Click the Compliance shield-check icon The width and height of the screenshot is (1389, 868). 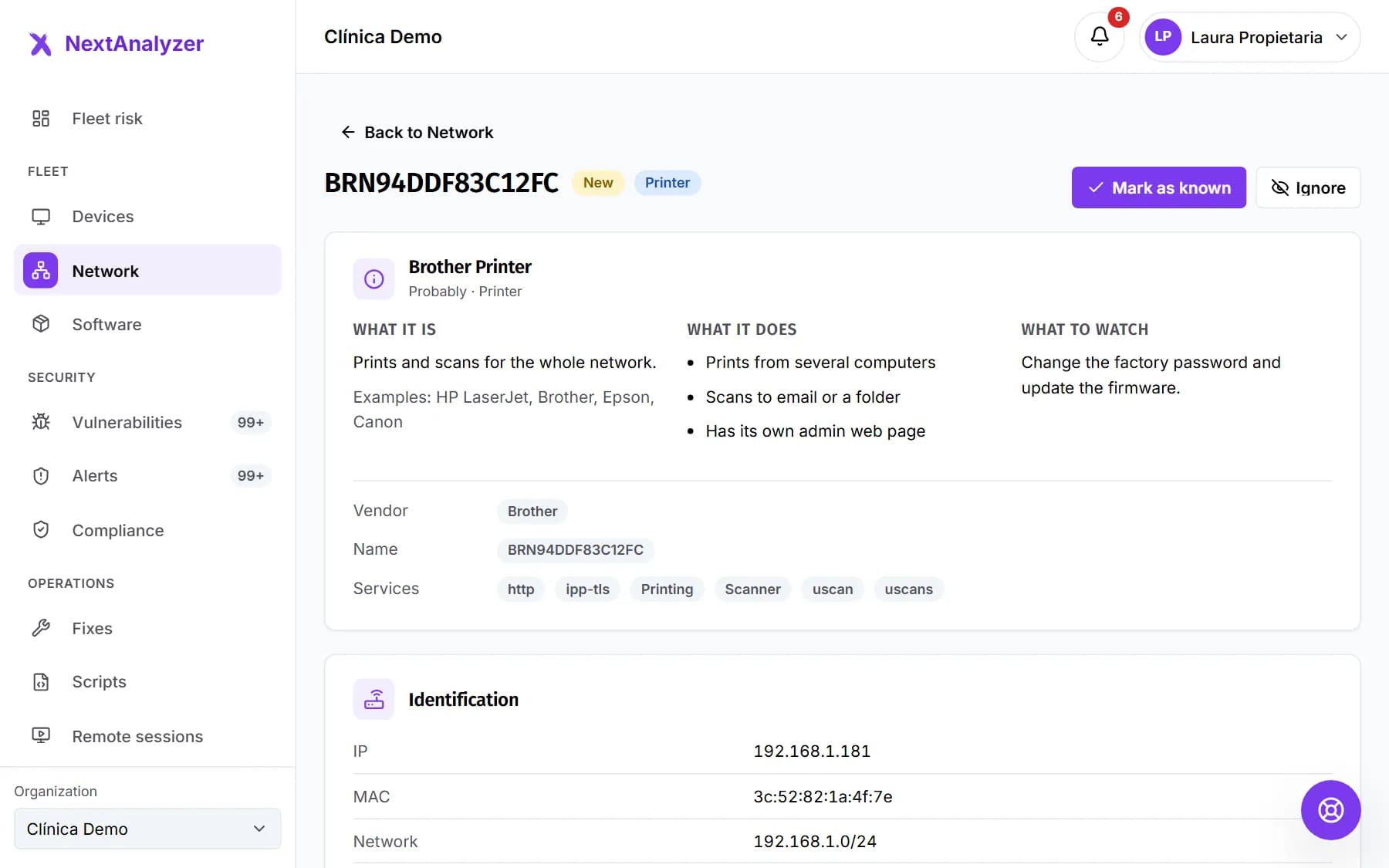(x=41, y=530)
